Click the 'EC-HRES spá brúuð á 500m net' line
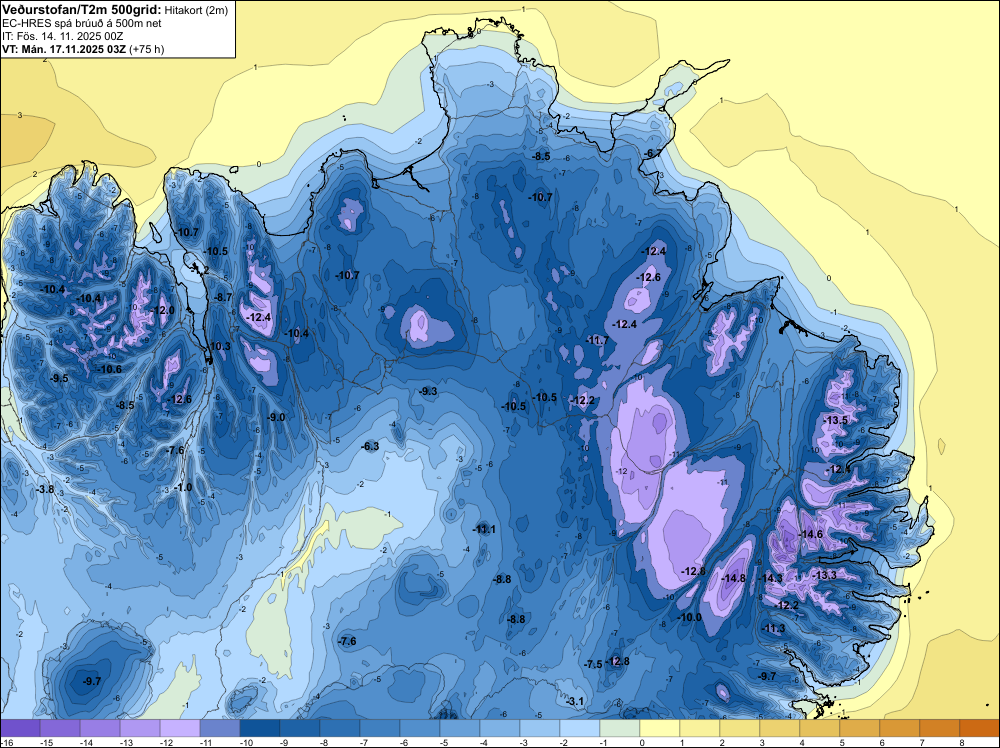 (x=82, y=24)
